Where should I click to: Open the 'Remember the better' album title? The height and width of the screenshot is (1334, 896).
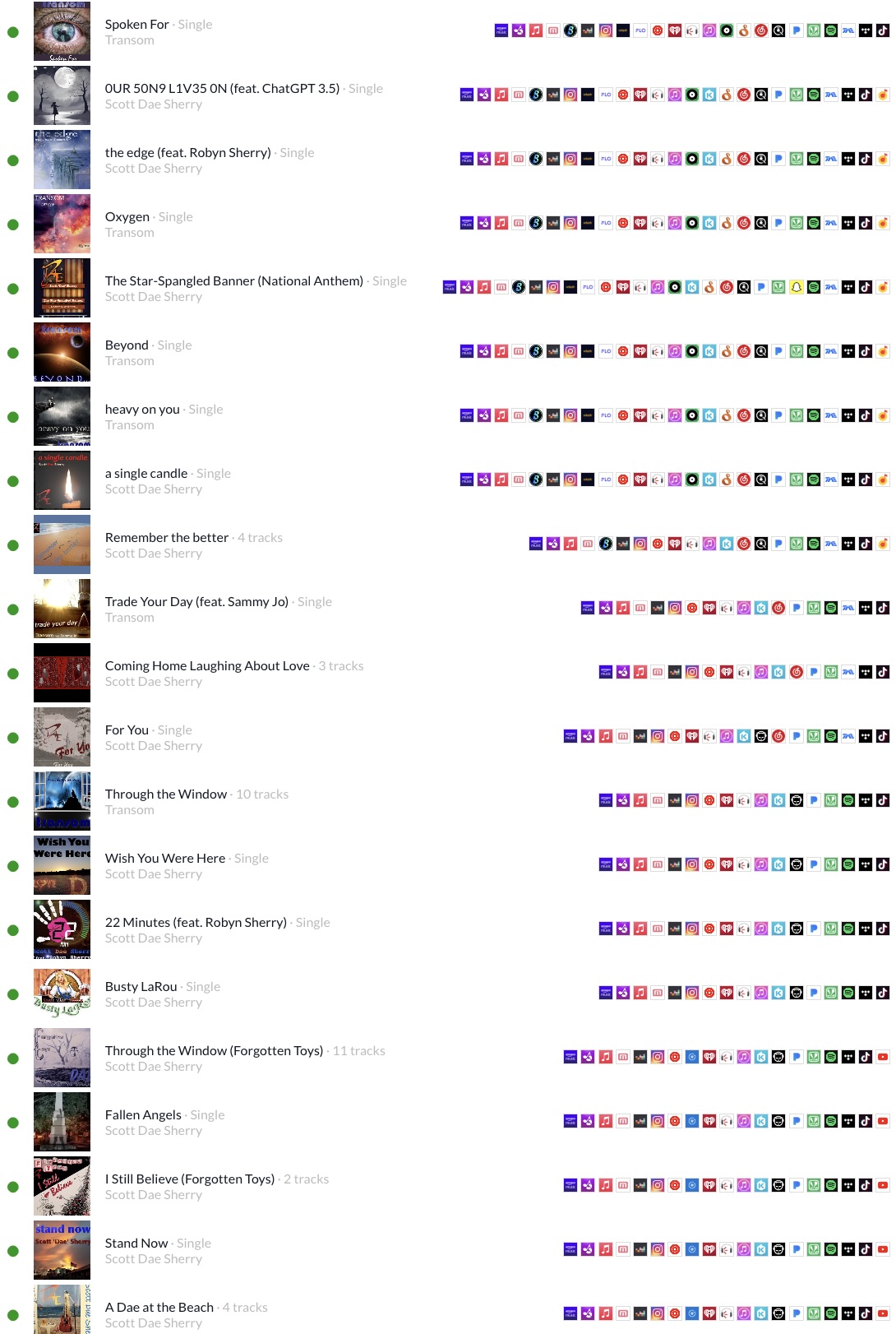click(x=167, y=538)
